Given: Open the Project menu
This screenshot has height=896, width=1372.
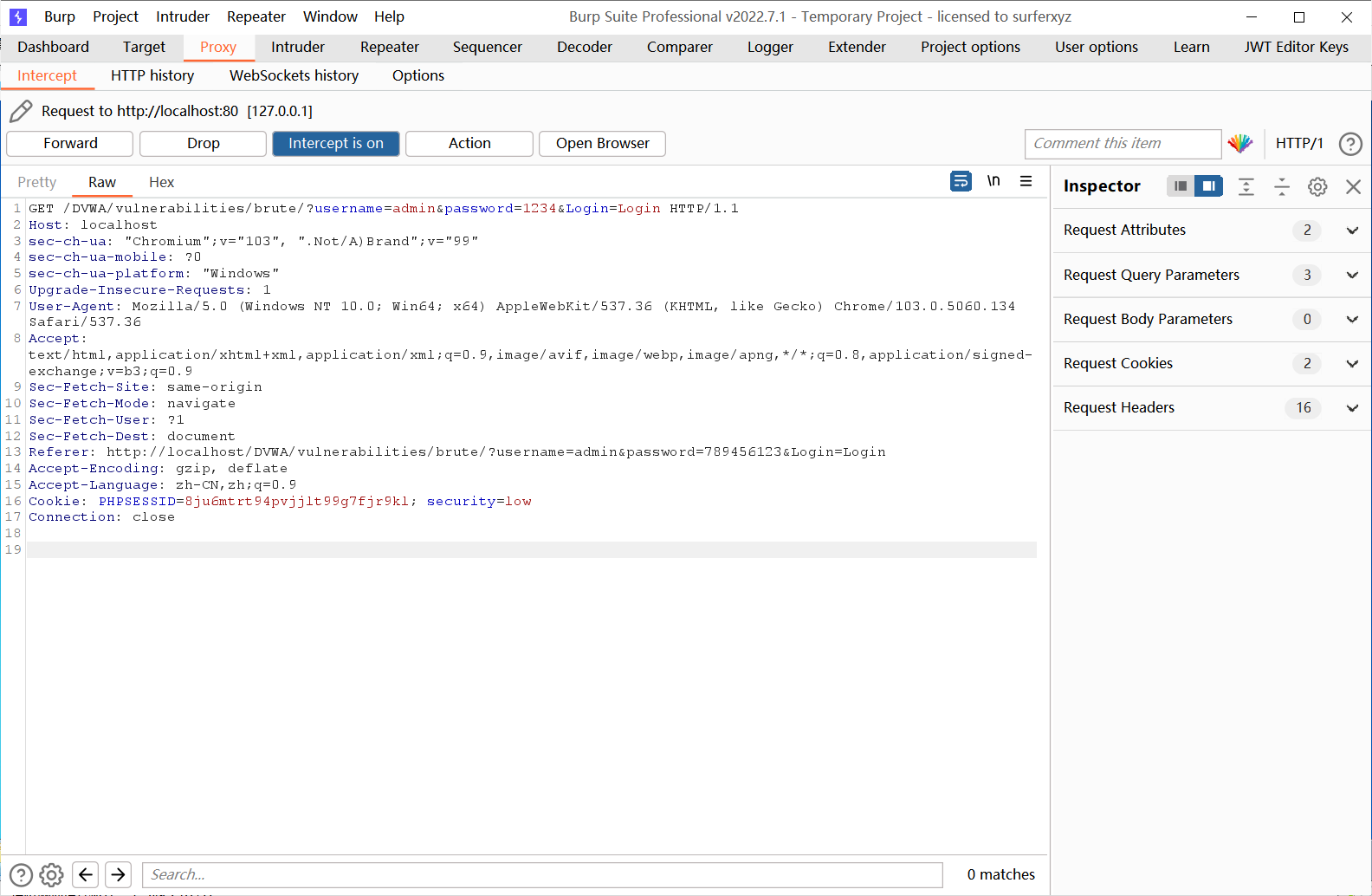Looking at the screenshot, I should 116,16.
